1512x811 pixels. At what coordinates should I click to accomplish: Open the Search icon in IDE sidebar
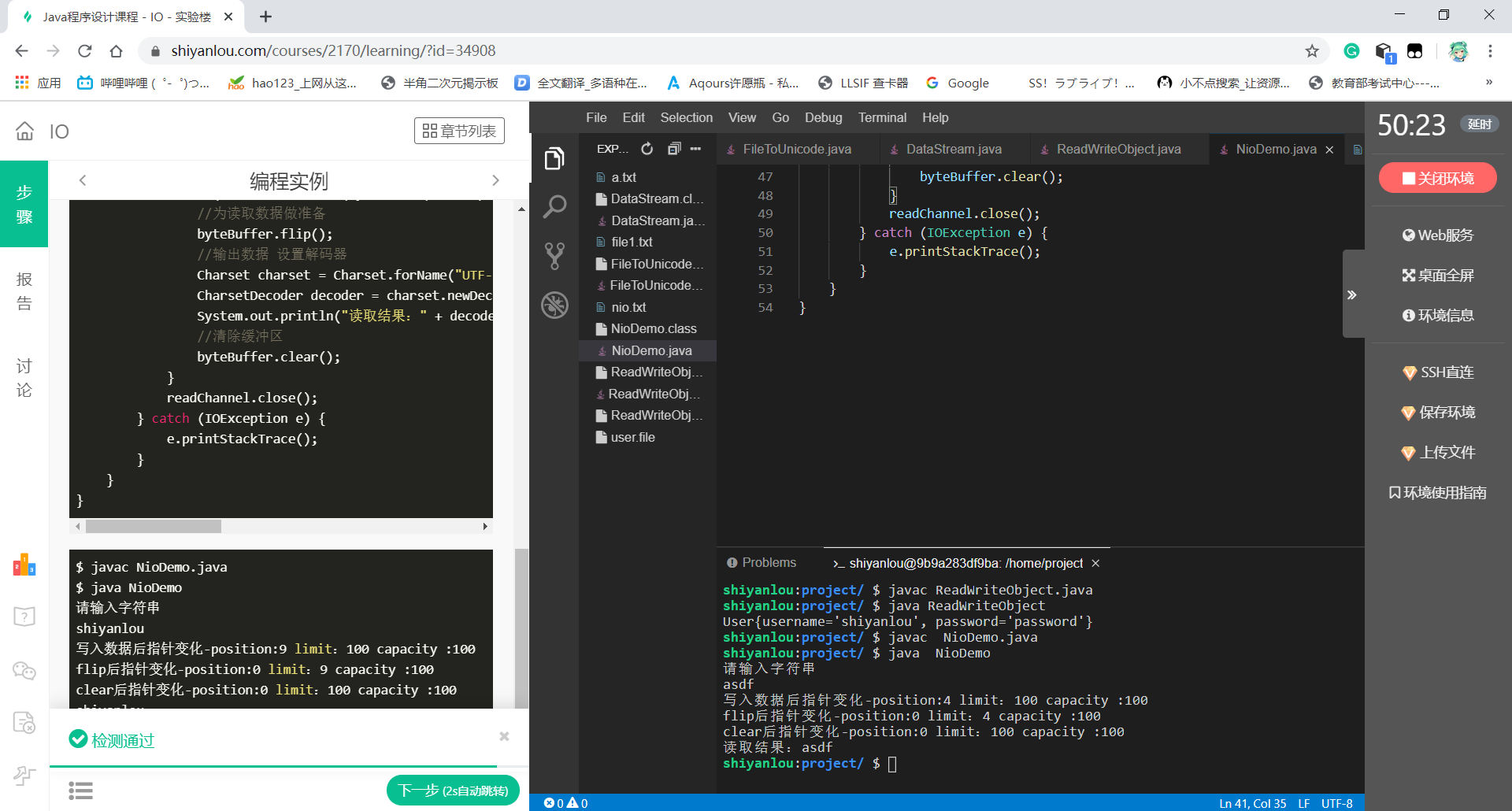tap(554, 207)
